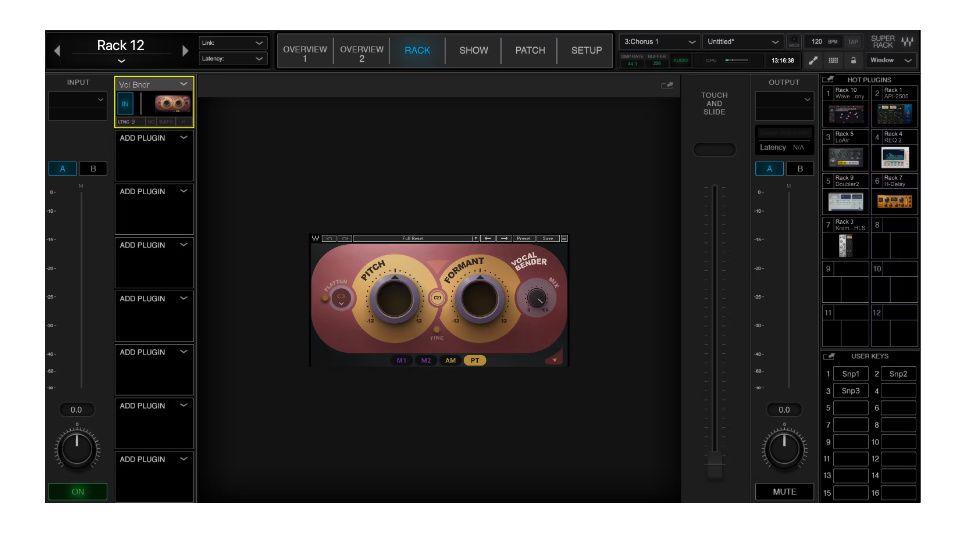Open the Rack 12 name dropdown chevron

pyautogui.click(x=121, y=61)
